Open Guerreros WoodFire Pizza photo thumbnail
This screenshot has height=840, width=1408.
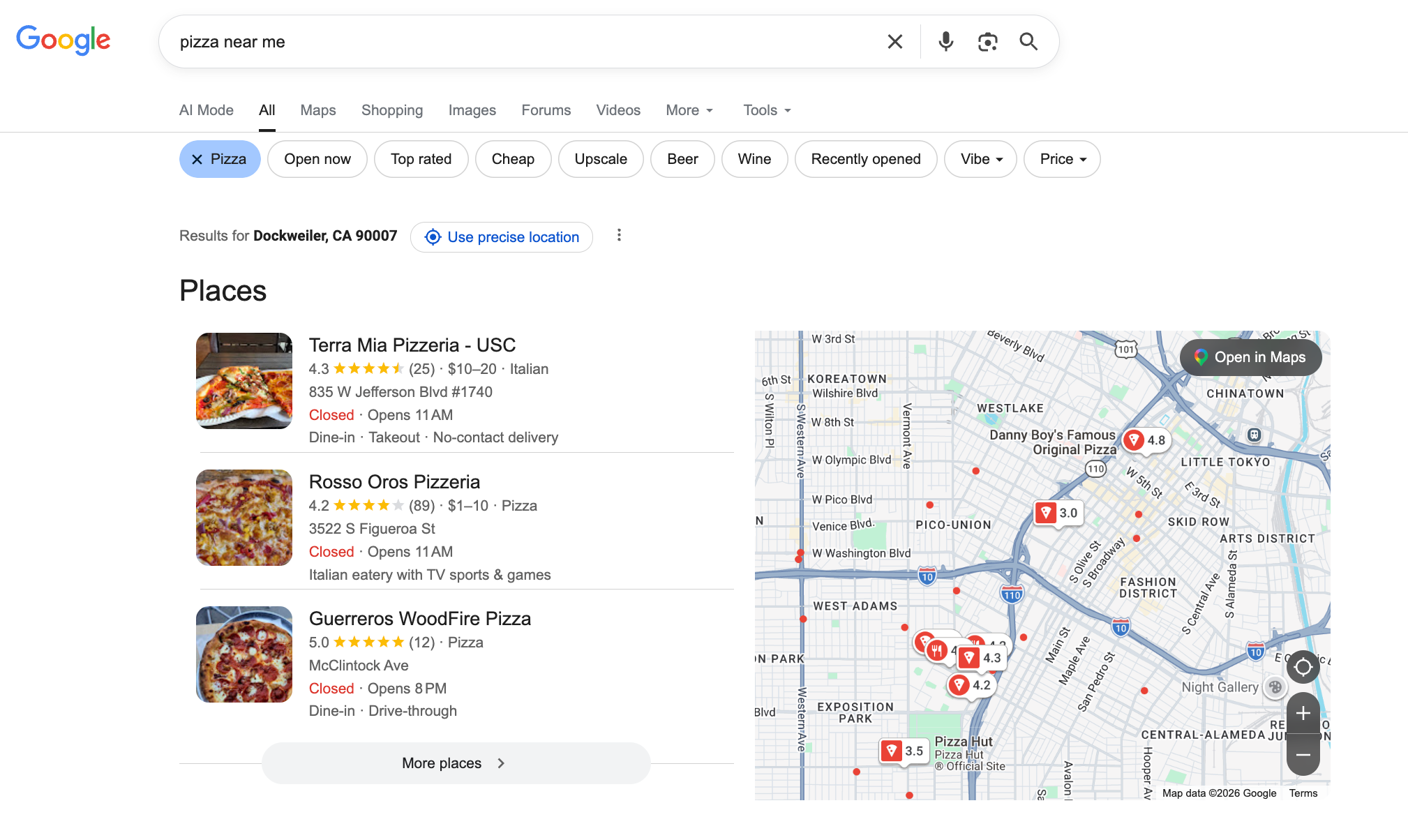(244, 654)
